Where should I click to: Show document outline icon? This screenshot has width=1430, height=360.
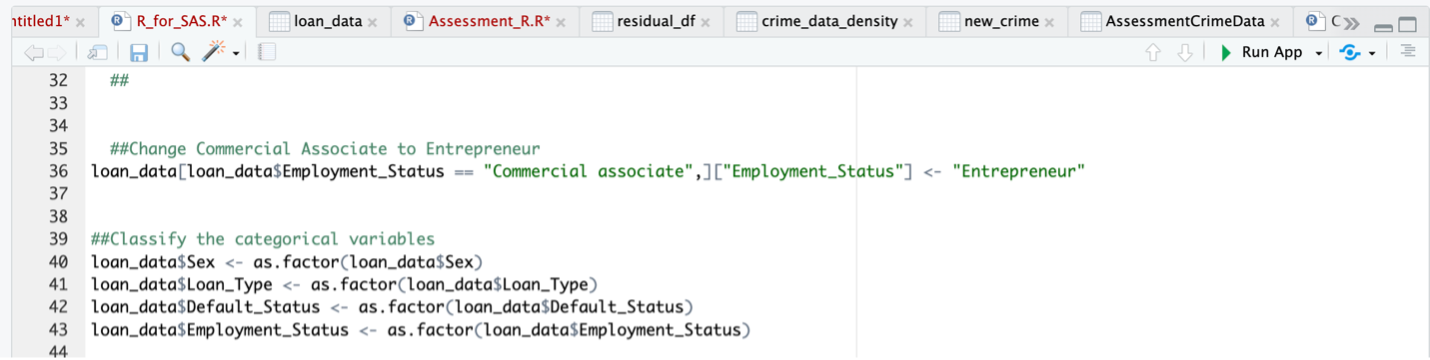(x=1408, y=51)
